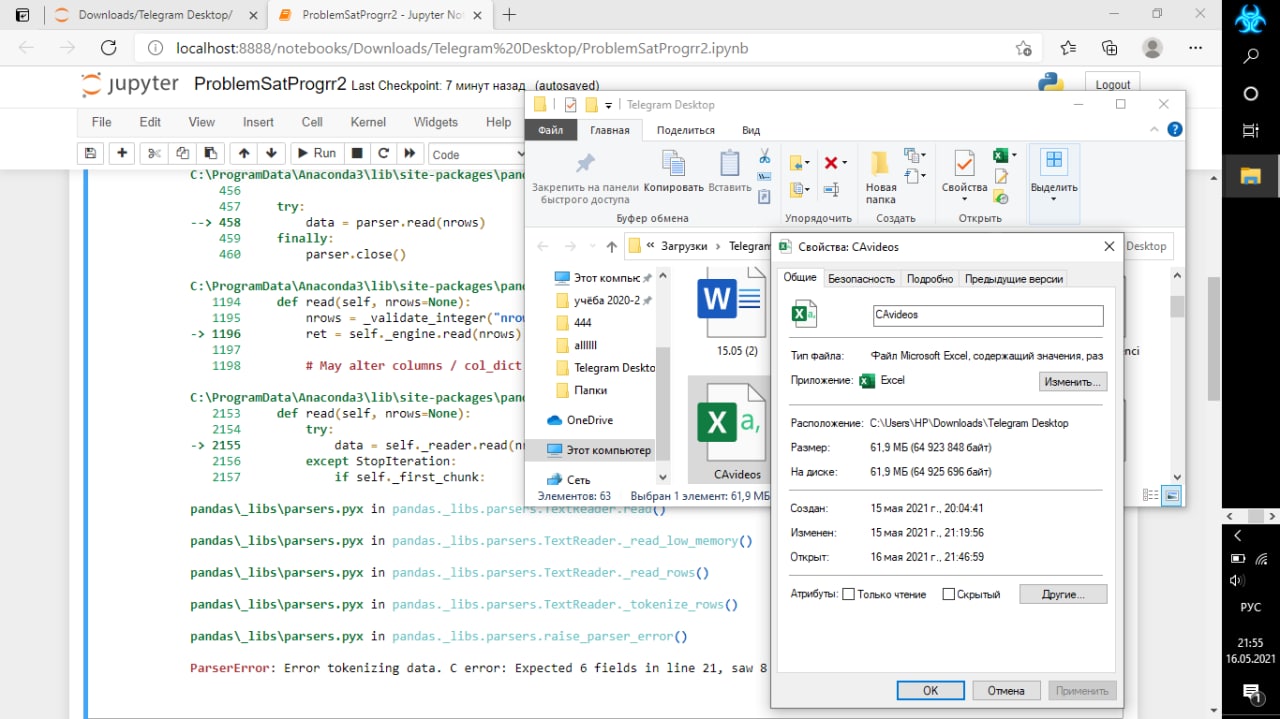The image size is (1280, 719).
Task: Click the Копировать icon in Explorer ribbon
Action: (x=673, y=171)
